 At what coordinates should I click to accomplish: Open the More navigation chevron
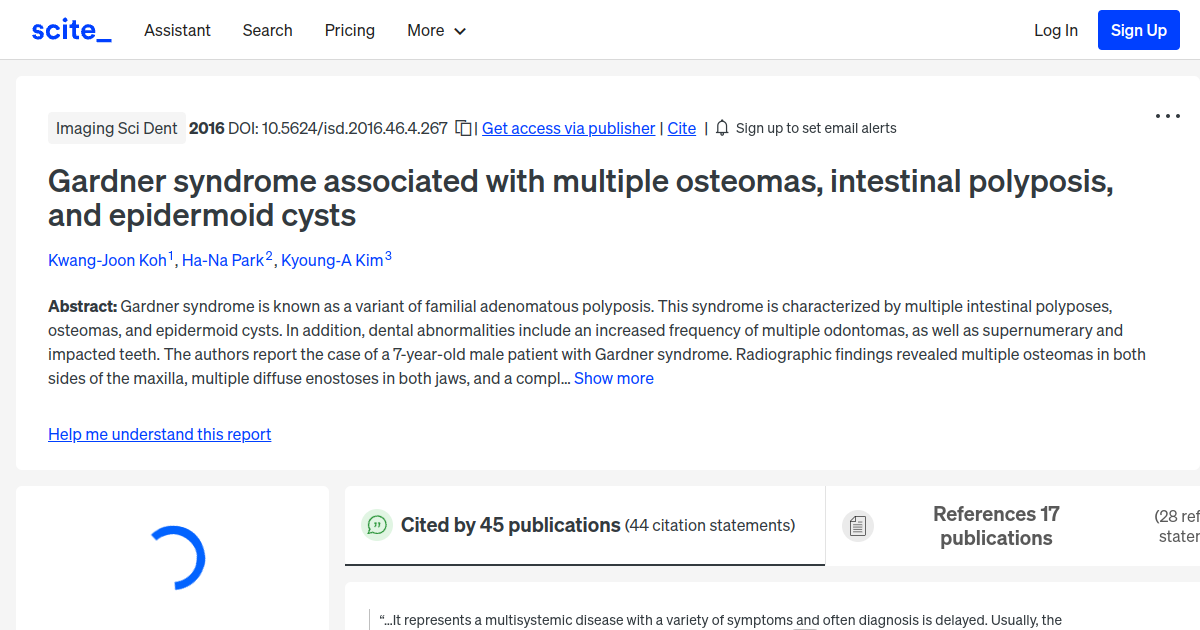point(460,31)
